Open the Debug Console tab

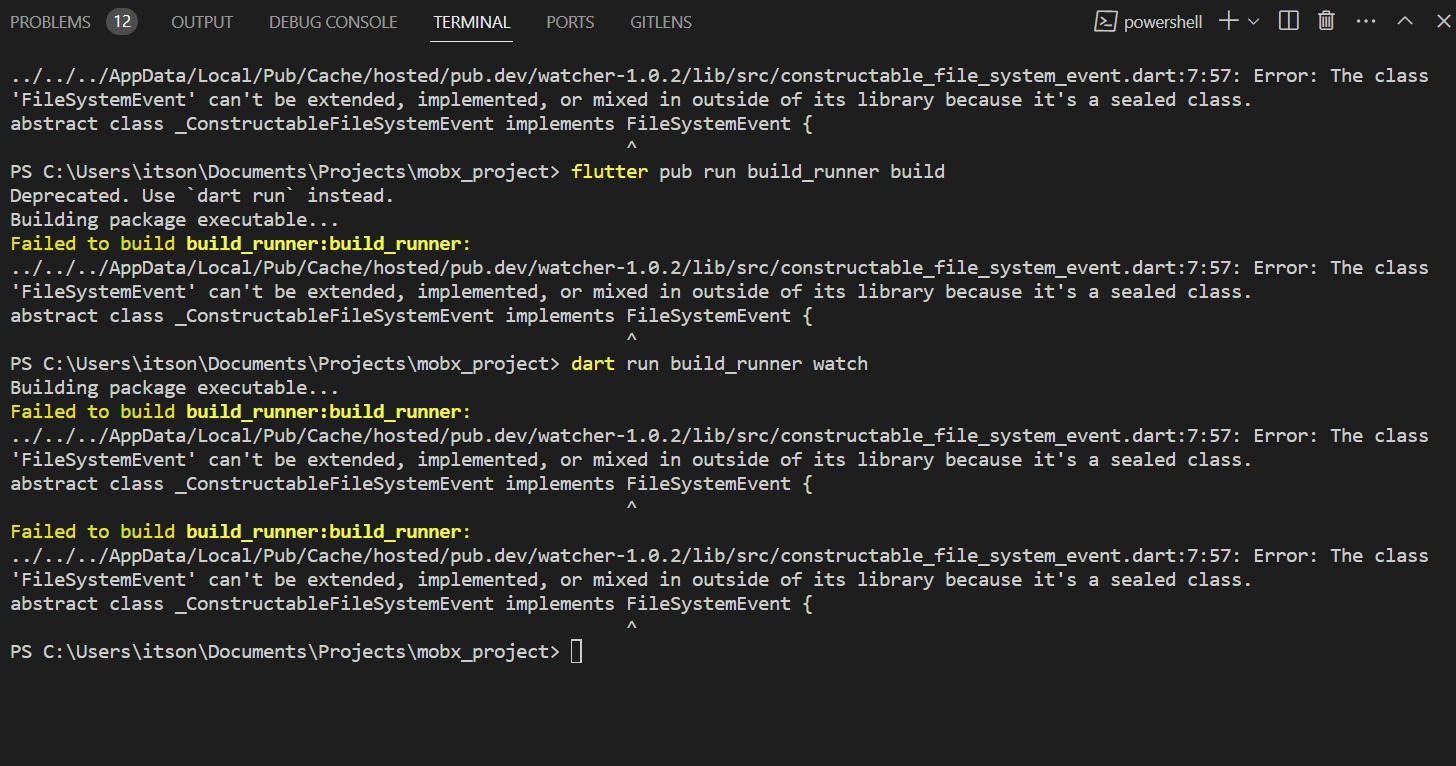coord(333,21)
